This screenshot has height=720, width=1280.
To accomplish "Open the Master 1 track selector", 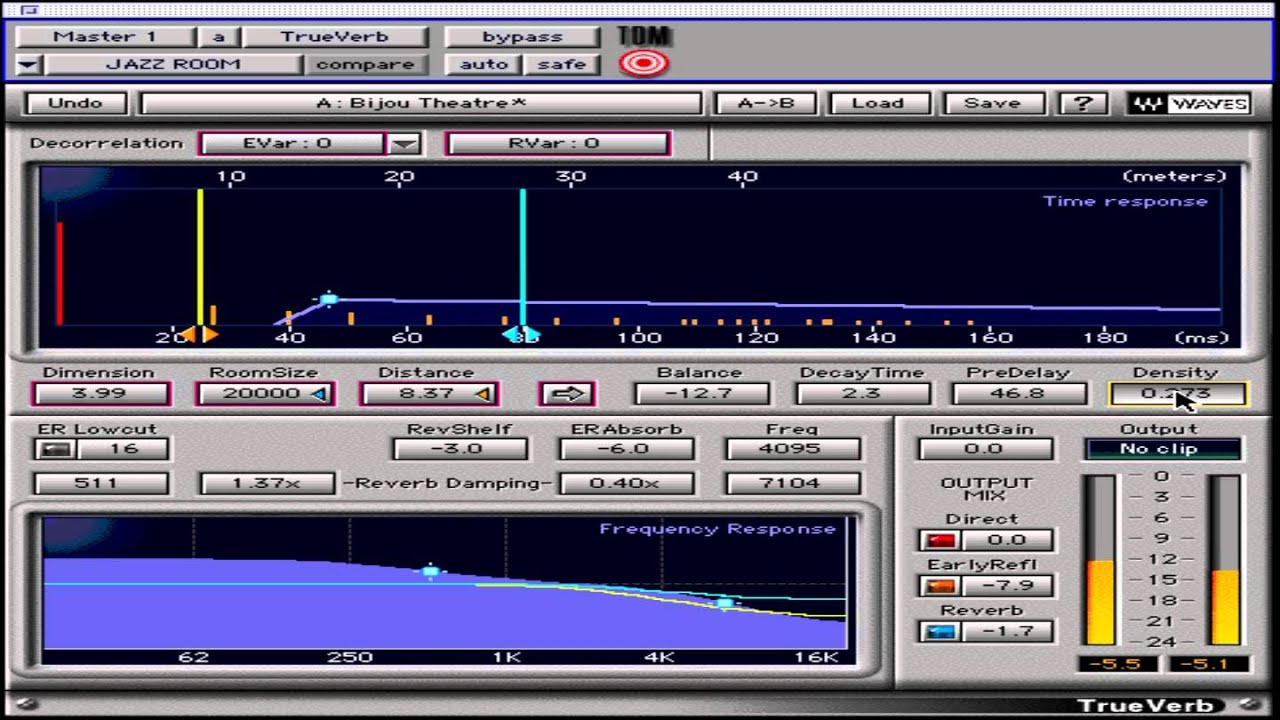I will point(105,37).
